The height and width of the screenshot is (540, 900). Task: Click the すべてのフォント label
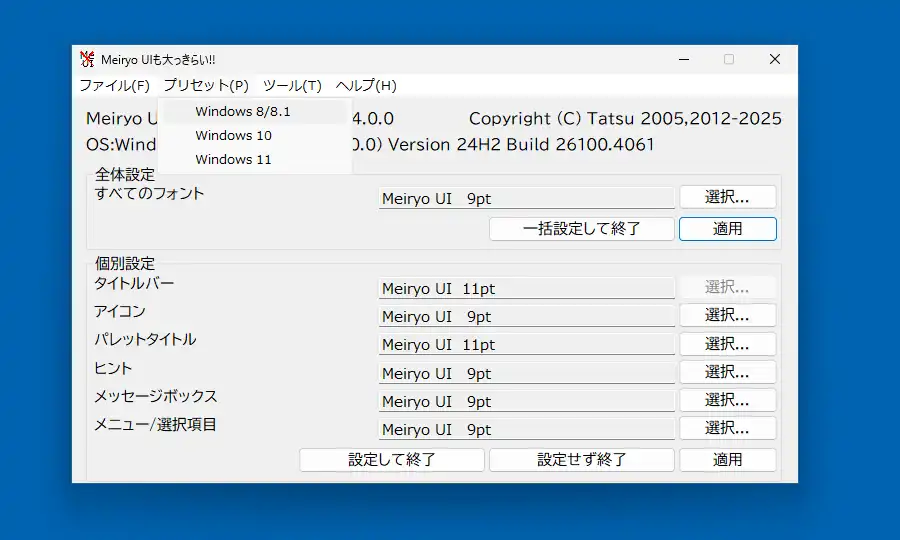click(149, 193)
